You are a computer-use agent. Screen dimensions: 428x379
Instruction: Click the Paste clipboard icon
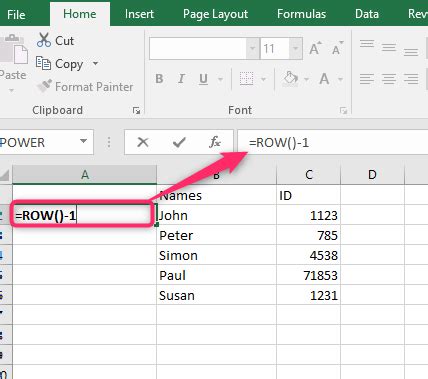pos(14,48)
